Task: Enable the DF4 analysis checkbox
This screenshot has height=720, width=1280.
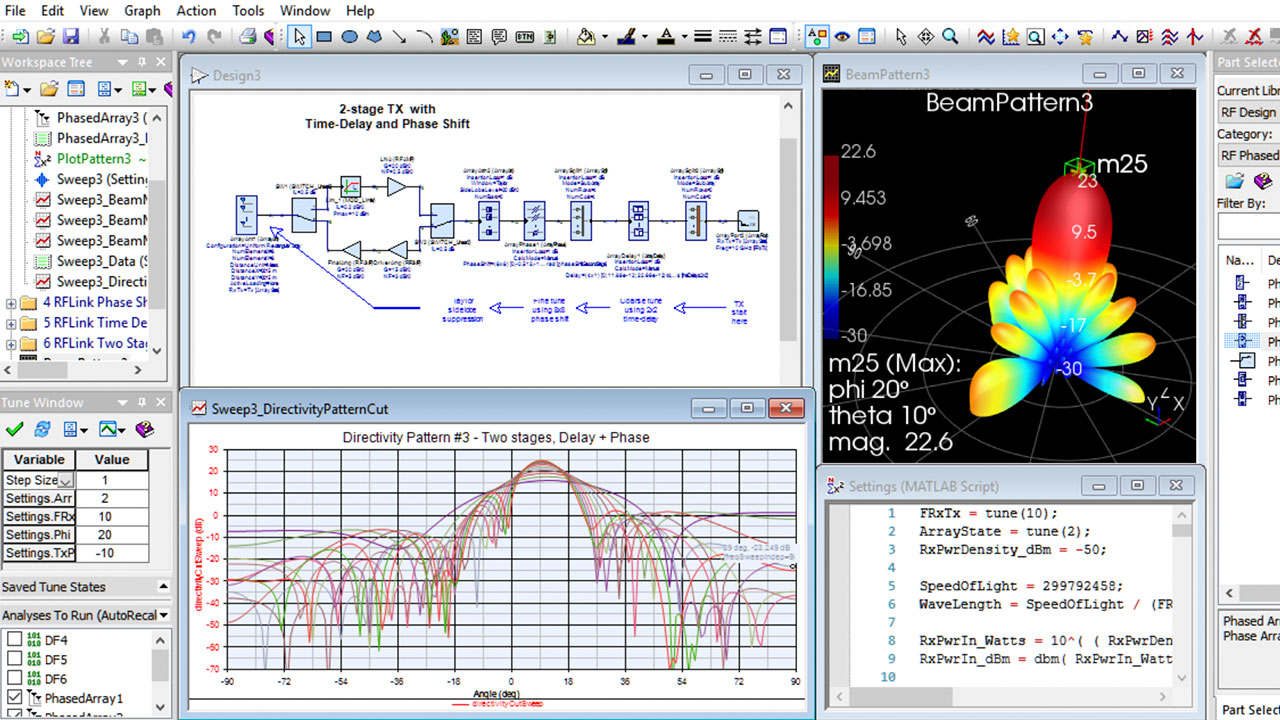Action: click(15, 640)
